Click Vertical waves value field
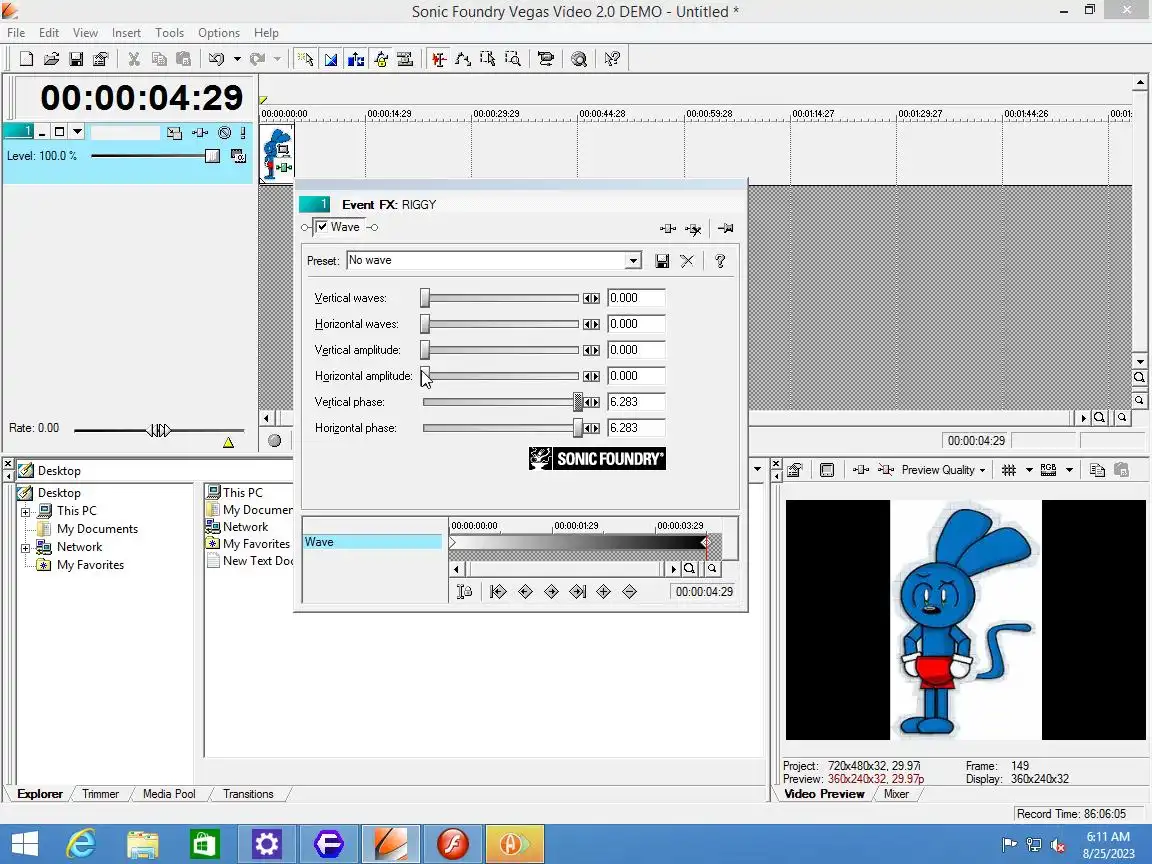1152x864 pixels. coord(636,298)
